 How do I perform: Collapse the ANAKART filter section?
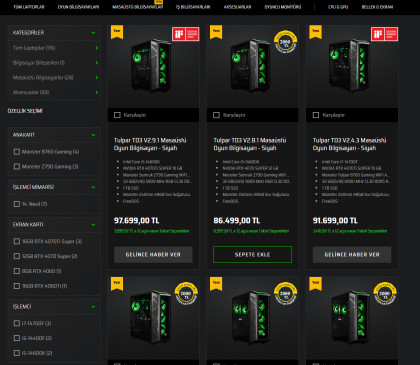point(93,135)
